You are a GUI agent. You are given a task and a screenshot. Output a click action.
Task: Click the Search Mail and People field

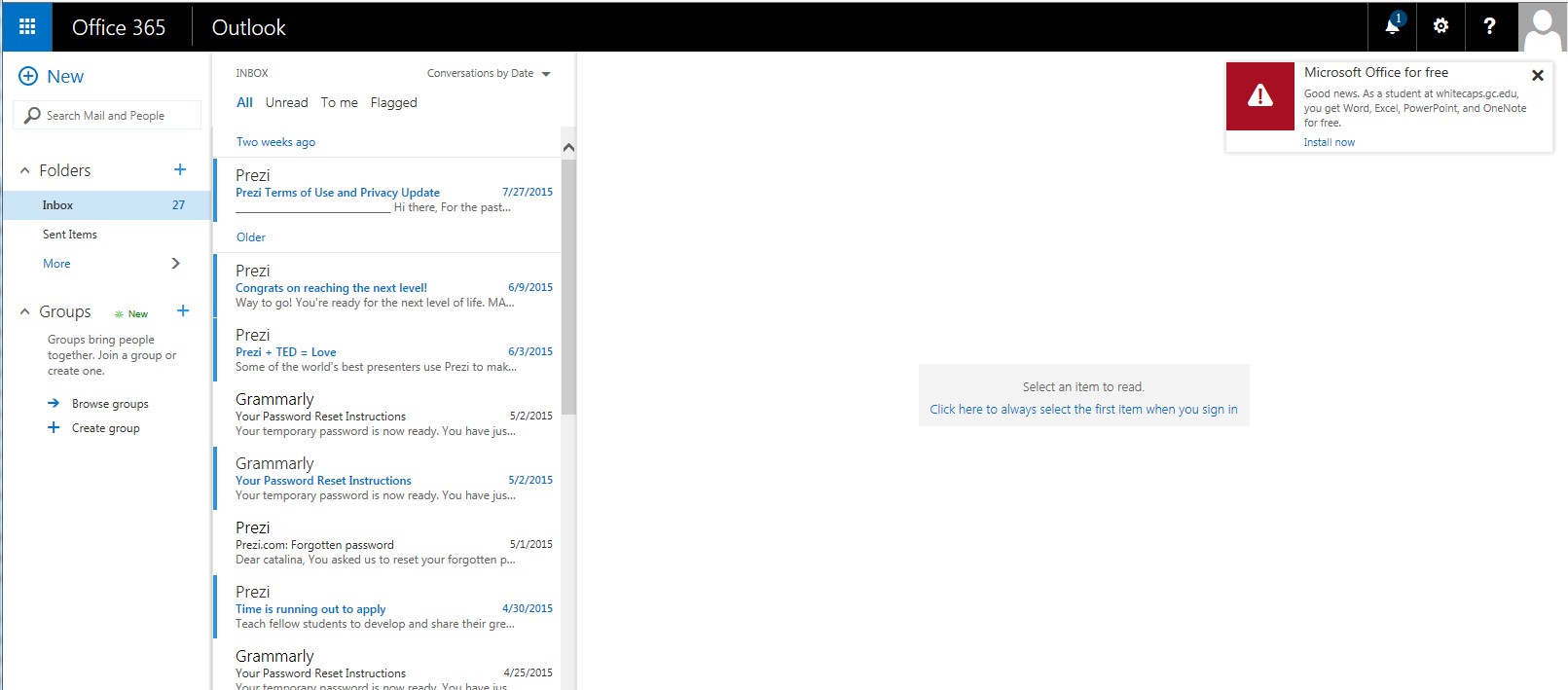107,115
